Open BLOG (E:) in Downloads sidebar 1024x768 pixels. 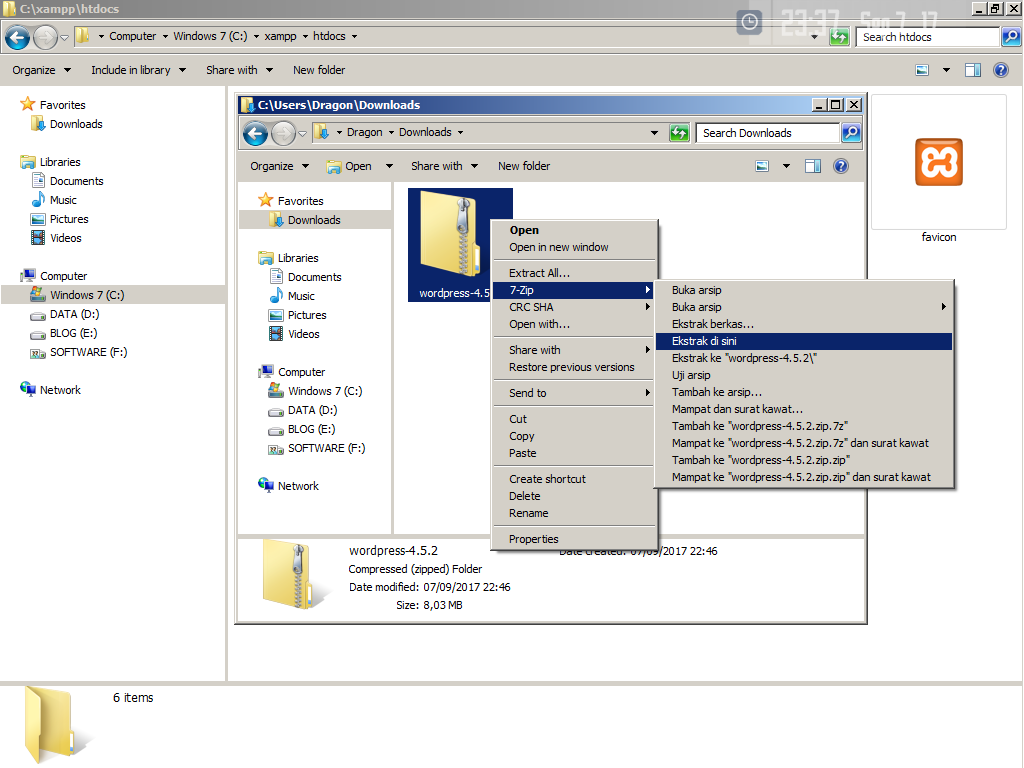(311, 429)
